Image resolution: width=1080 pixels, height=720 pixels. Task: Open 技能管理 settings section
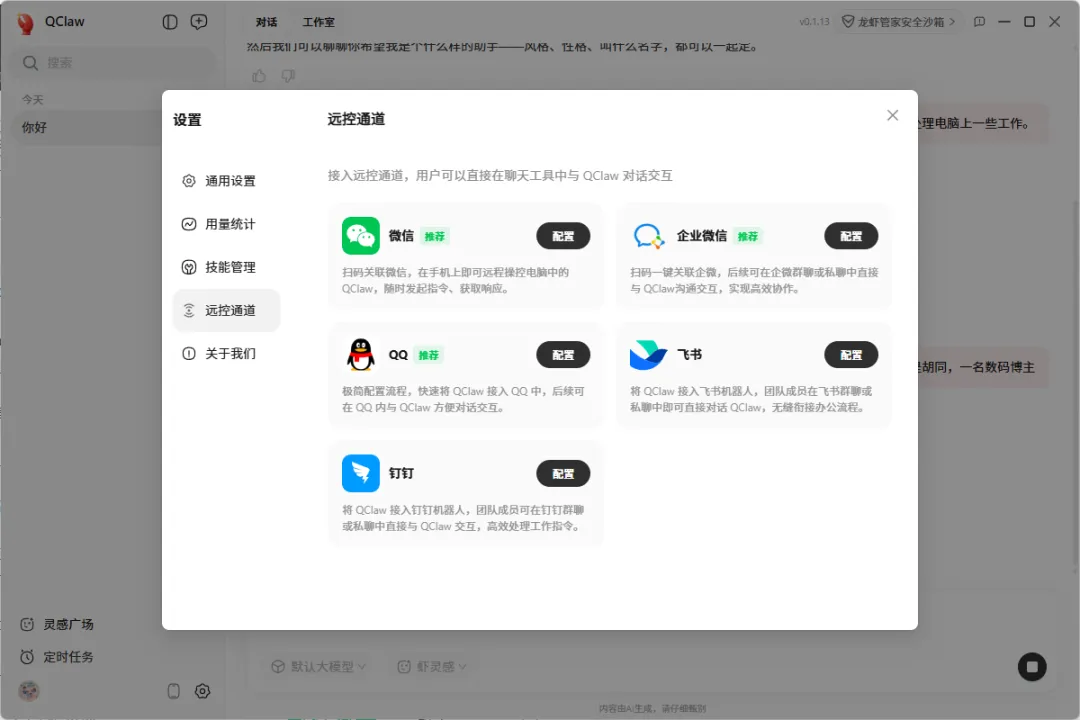point(227,267)
